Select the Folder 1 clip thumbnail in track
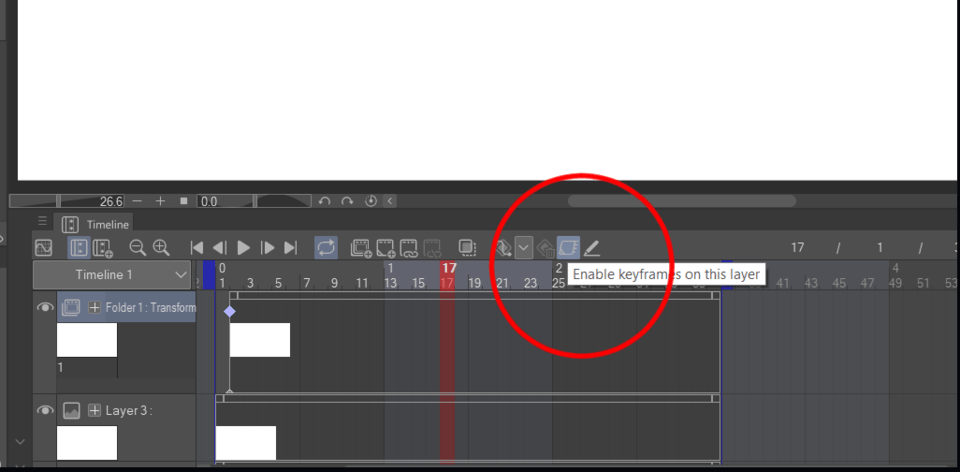Screen dimensions: 960x472 (x=260, y=340)
